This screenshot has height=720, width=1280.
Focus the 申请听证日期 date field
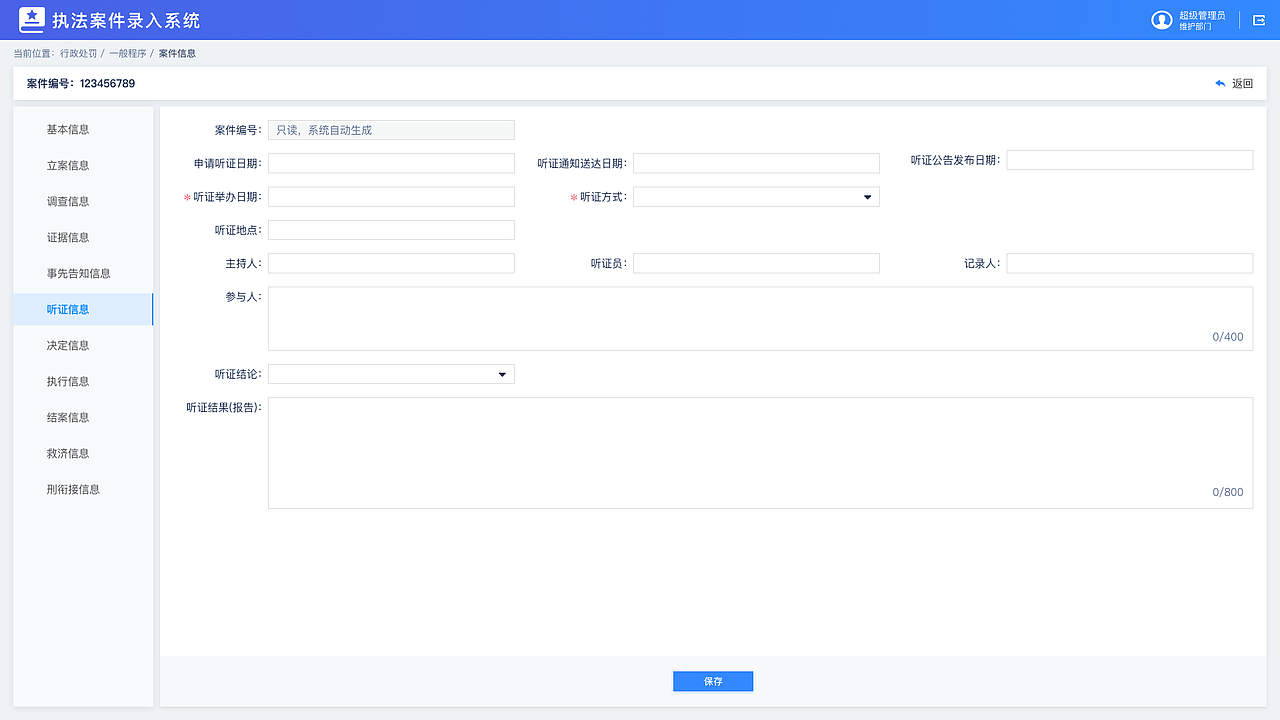click(391, 163)
